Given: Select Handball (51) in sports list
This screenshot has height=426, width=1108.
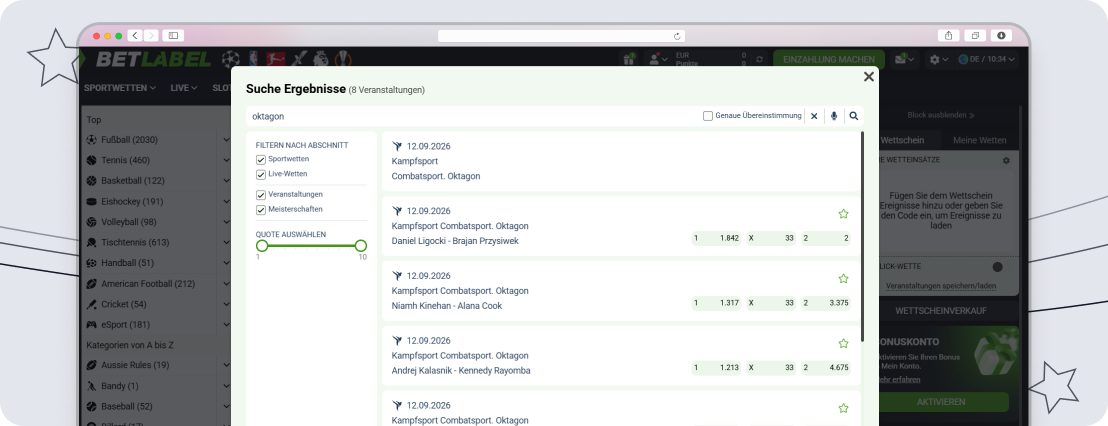Looking at the screenshot, I should (127, 263).
